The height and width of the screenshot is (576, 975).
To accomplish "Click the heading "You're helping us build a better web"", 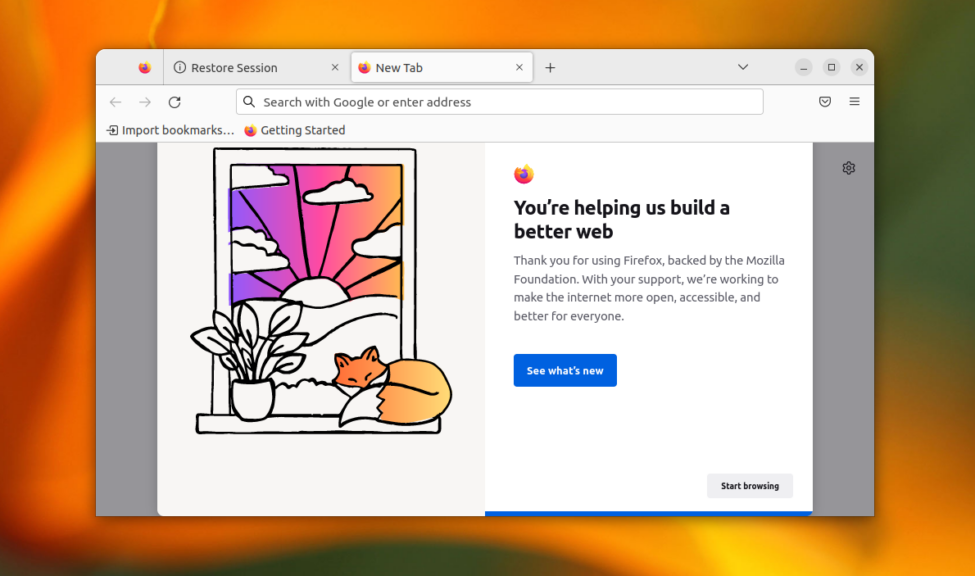I will tap(622, 219).
